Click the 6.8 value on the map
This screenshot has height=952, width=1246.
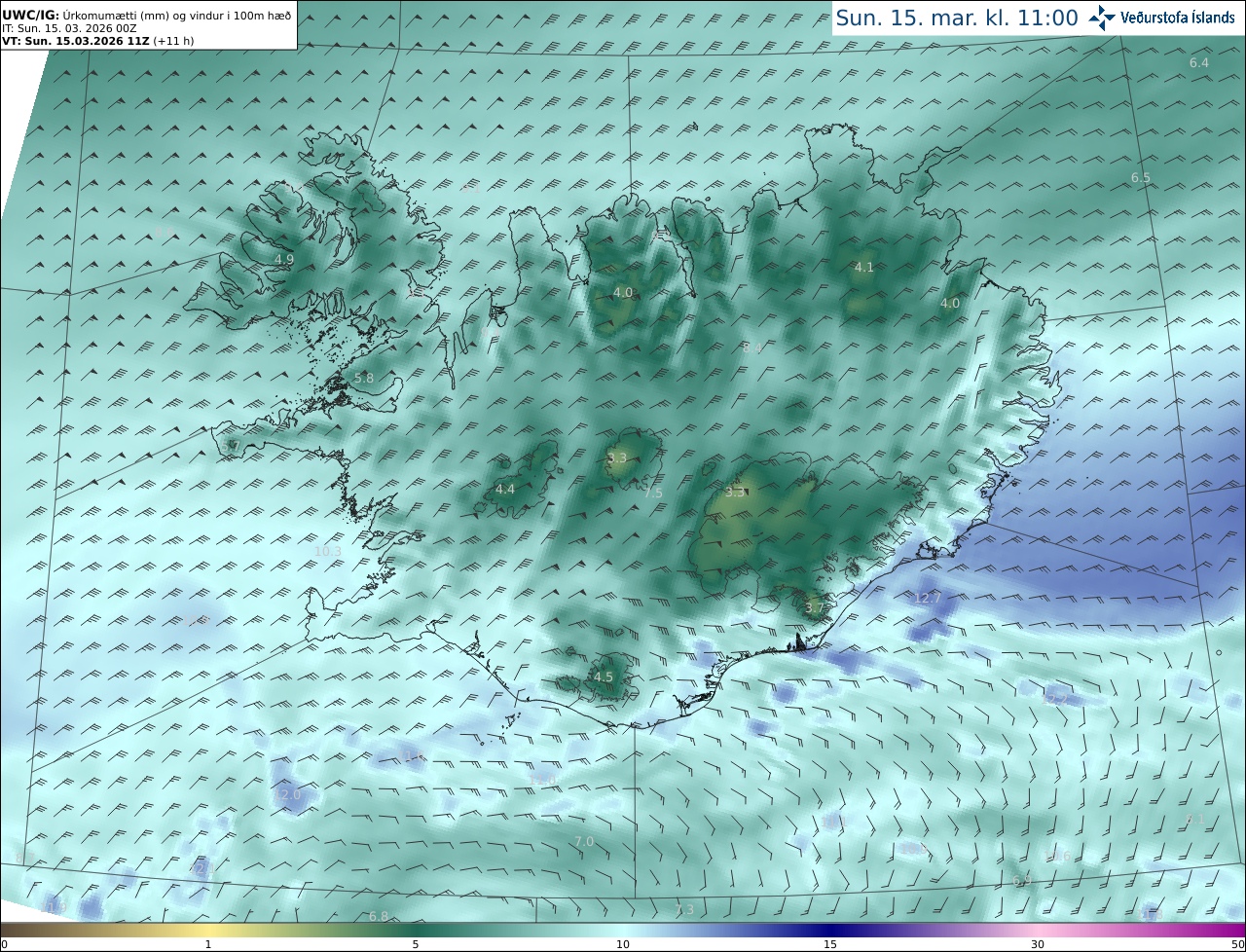(379, 917)
